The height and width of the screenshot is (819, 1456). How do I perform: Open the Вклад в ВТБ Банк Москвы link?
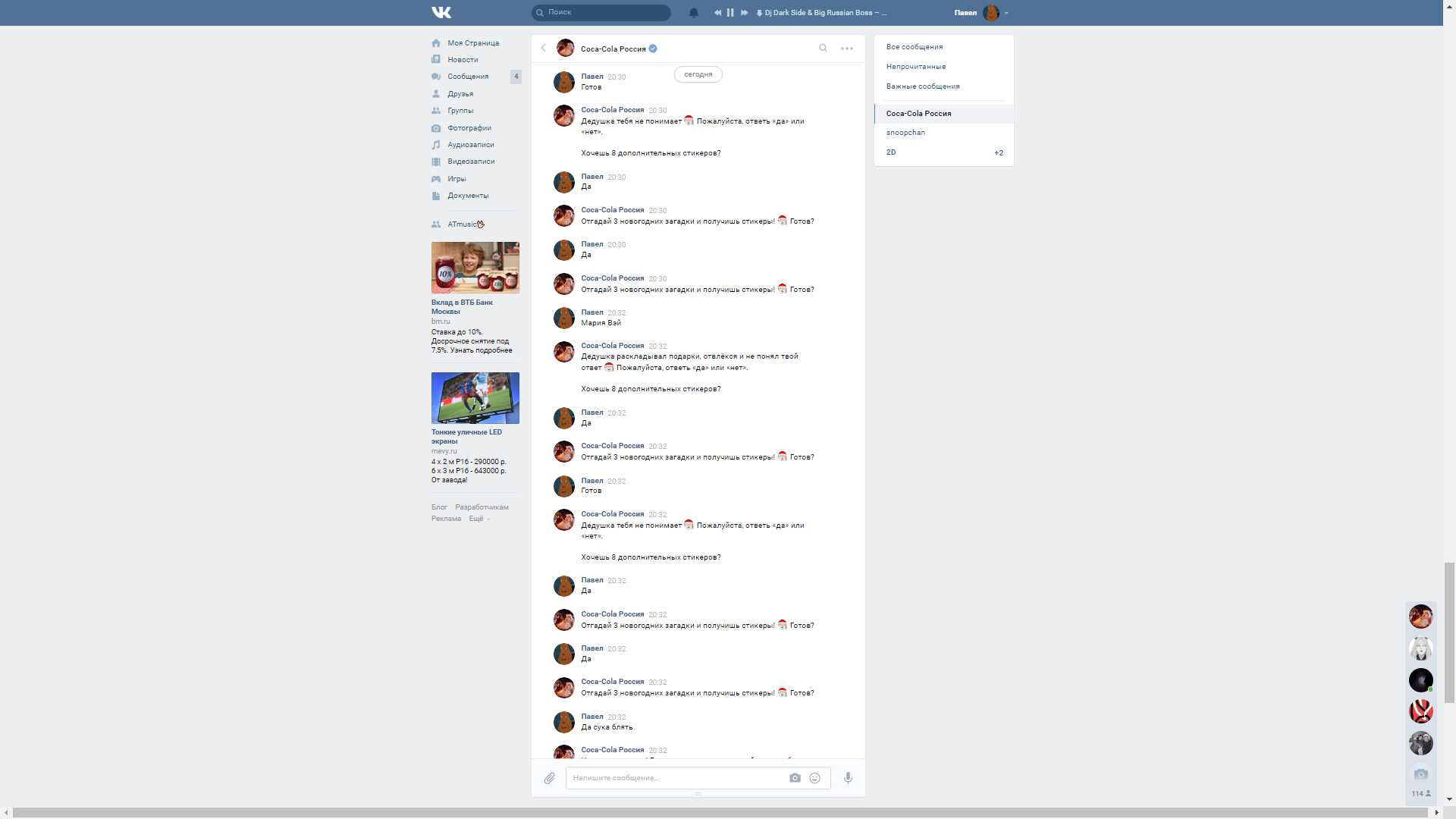pyautogui.click(x=462, y=307)
